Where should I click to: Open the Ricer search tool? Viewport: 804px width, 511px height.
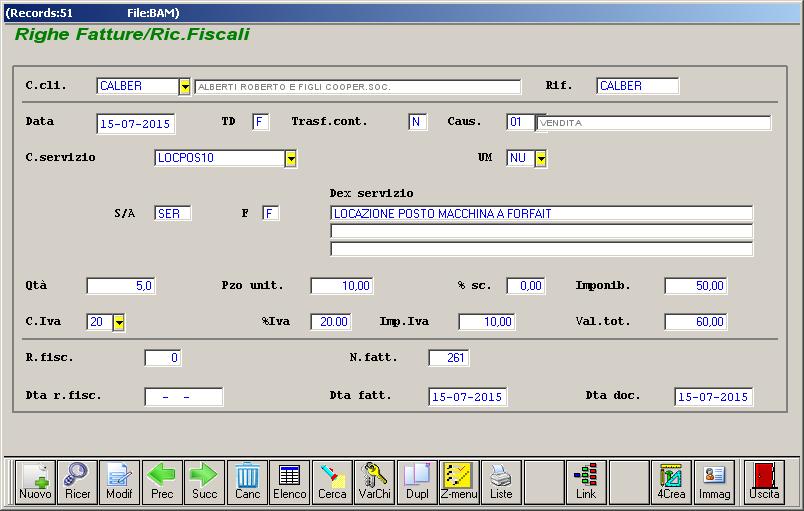pos(77,482)
